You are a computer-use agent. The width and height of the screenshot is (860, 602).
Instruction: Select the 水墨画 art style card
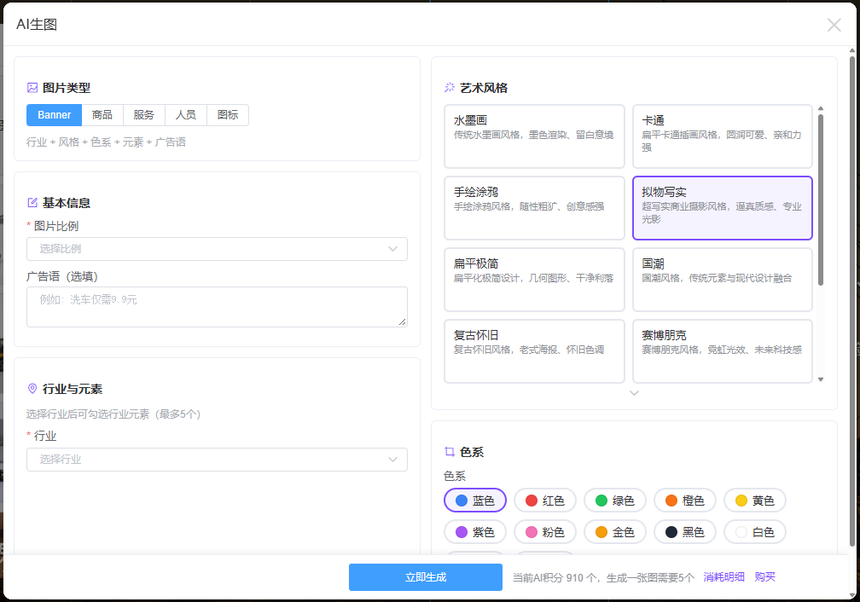pos(534,137)
